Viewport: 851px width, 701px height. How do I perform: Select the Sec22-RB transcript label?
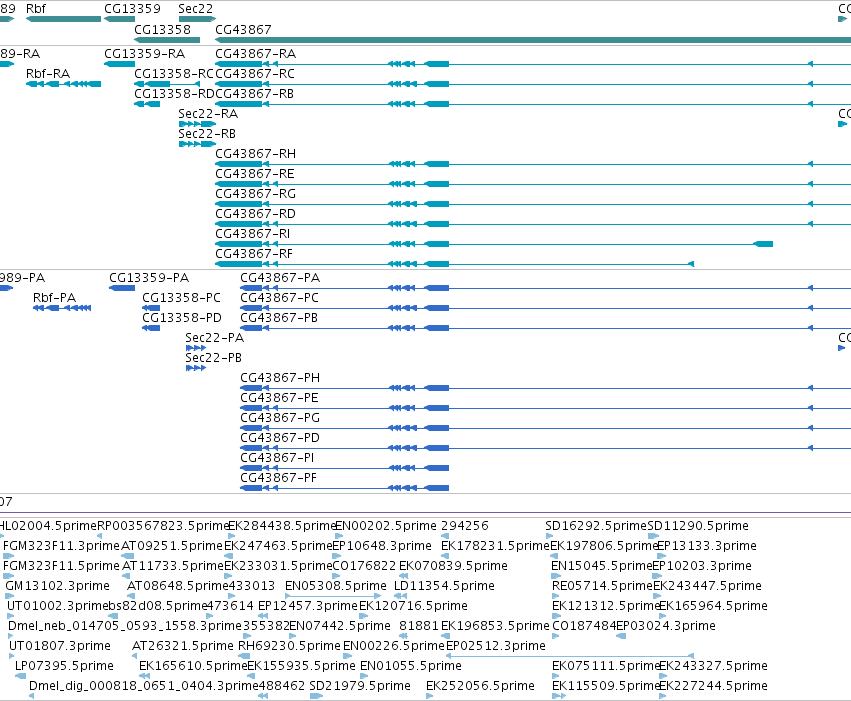(207, 134)
